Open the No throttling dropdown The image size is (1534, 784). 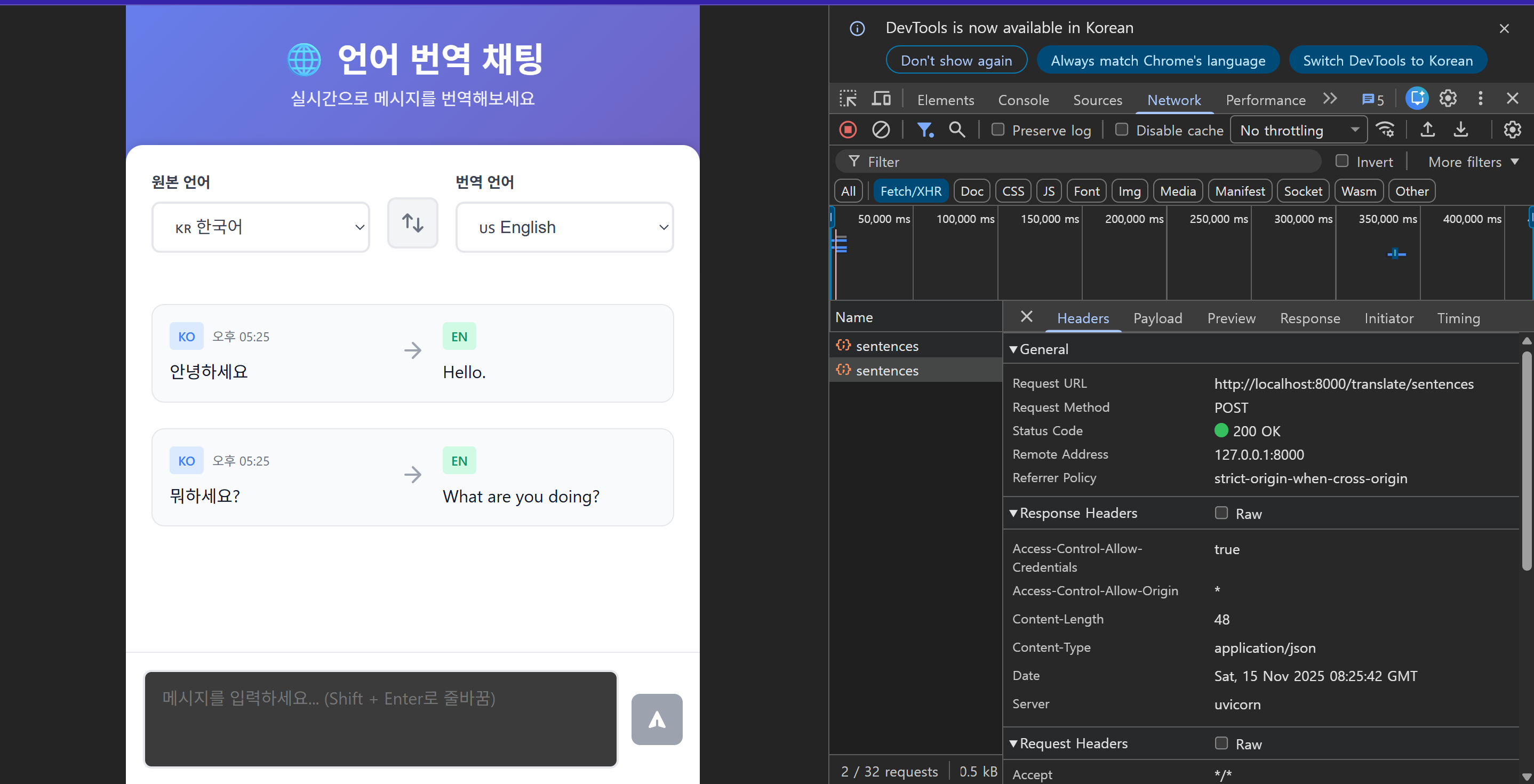1298,130
